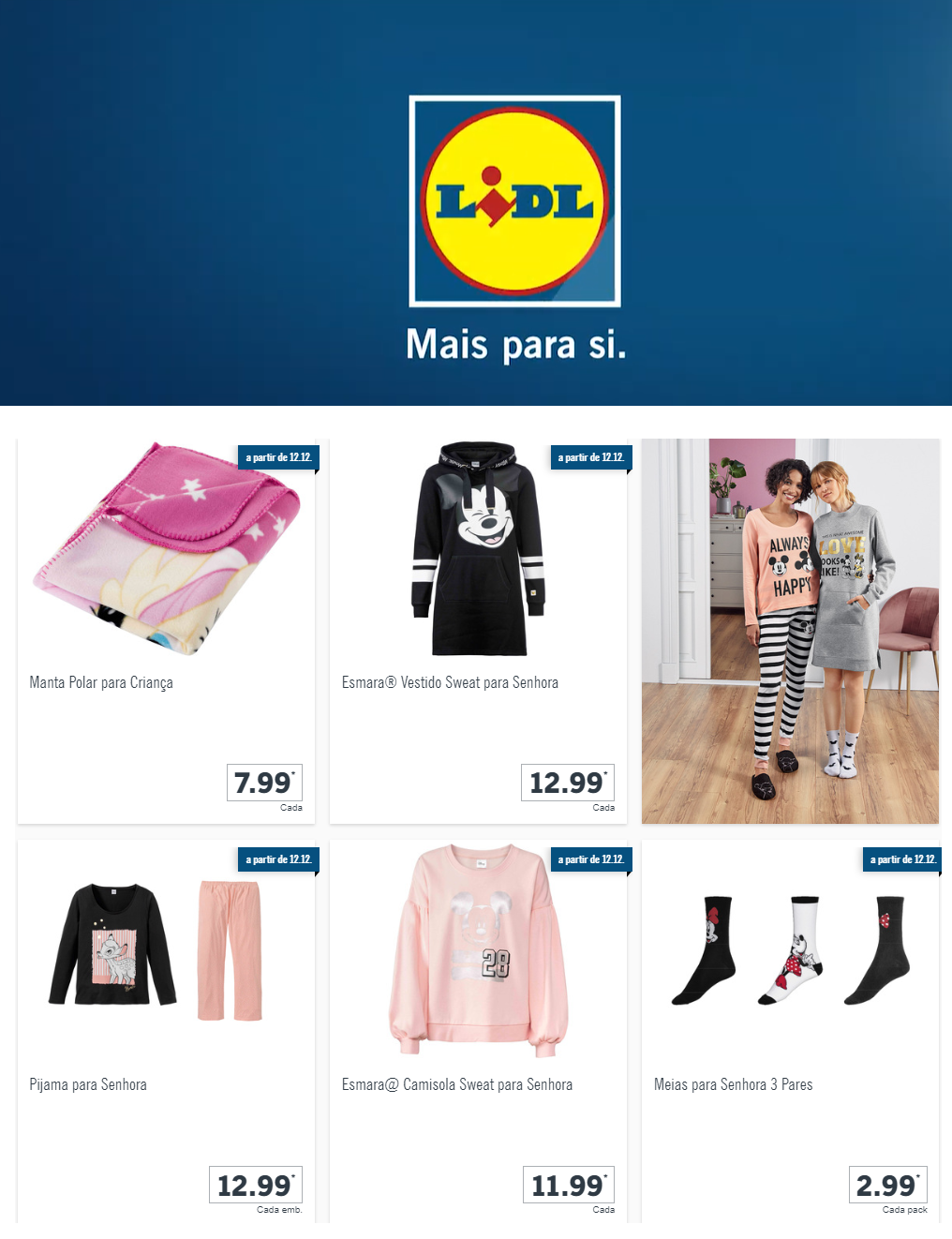952x1239 pixels.
Task: Open the black Mickey sweat dress image
Action: (x=479, y=549)
